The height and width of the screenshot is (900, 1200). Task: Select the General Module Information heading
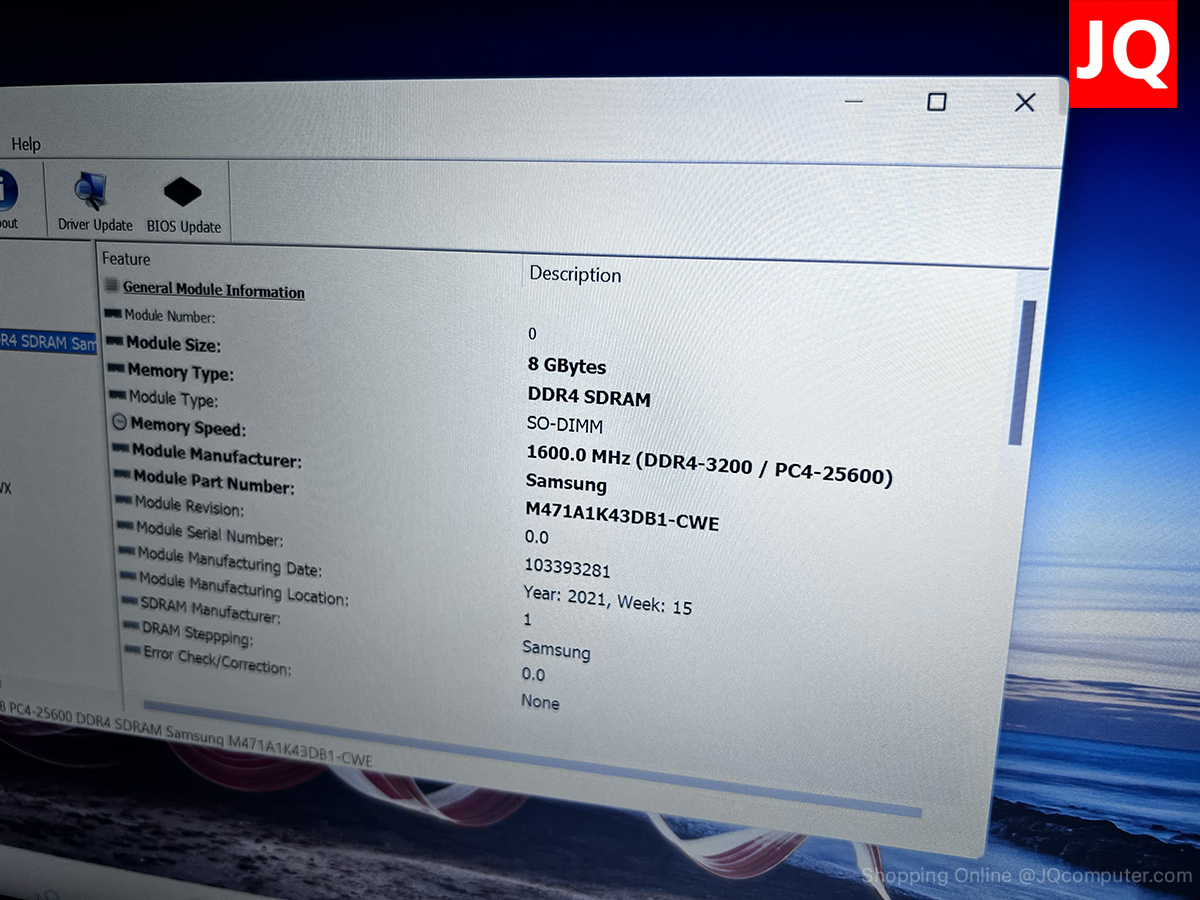pos(214,290)
